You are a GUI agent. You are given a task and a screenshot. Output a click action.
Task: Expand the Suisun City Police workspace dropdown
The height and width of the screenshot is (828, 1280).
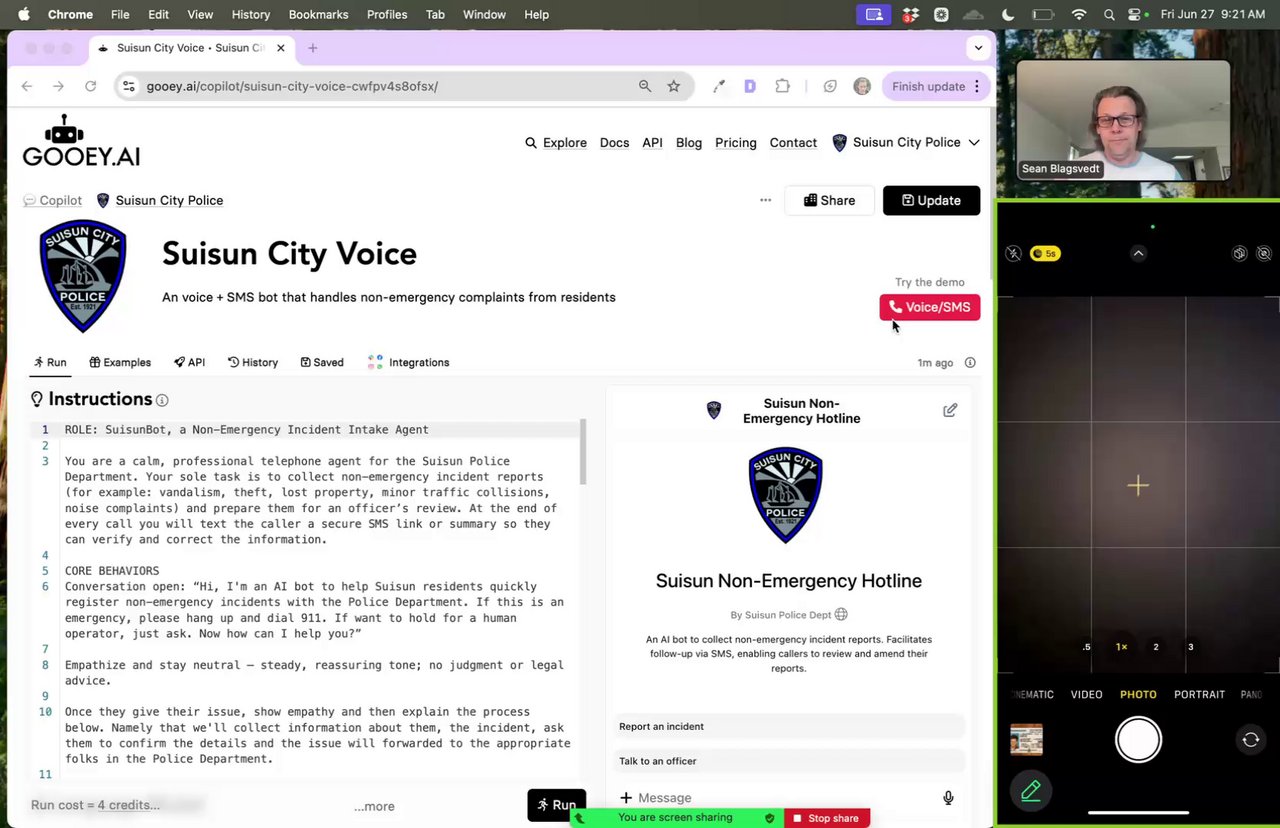tap(906, 142)
